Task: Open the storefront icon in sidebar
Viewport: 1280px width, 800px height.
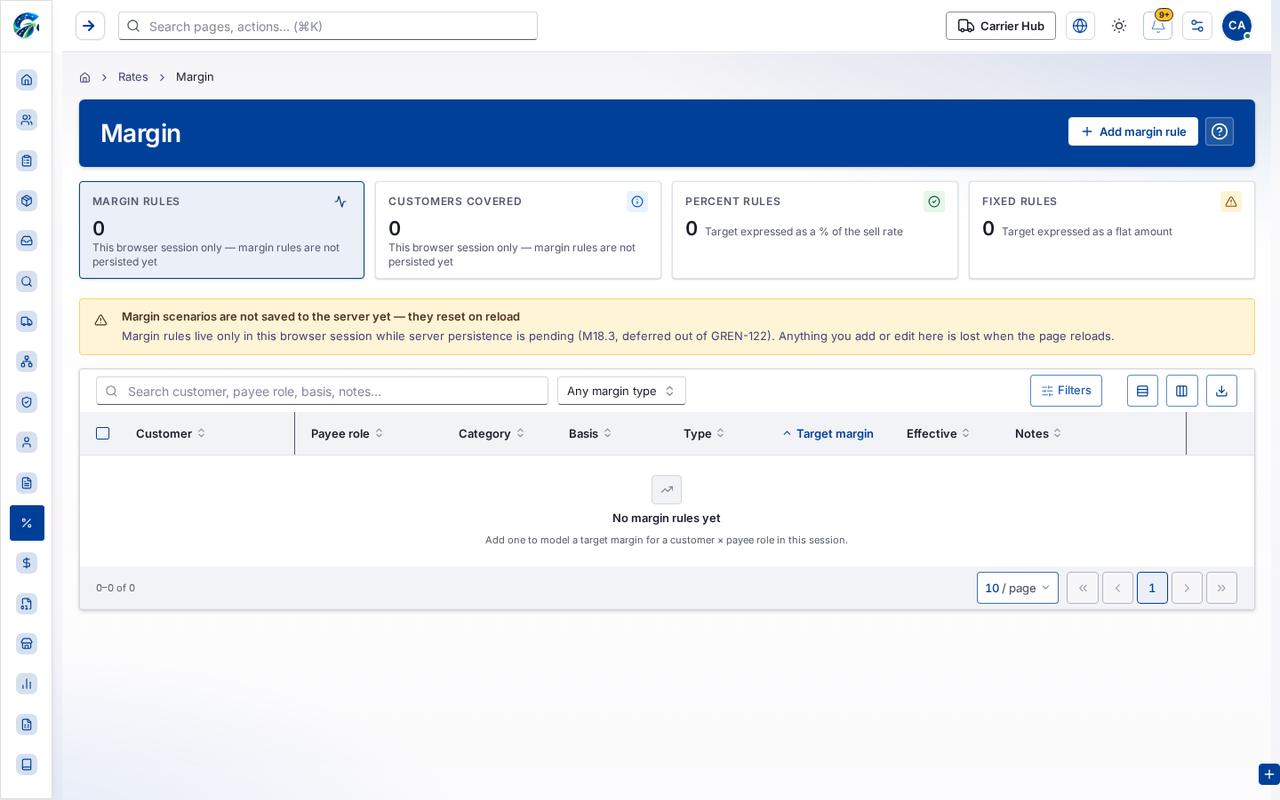Action: pyautogui.click(x=27, y=643)
